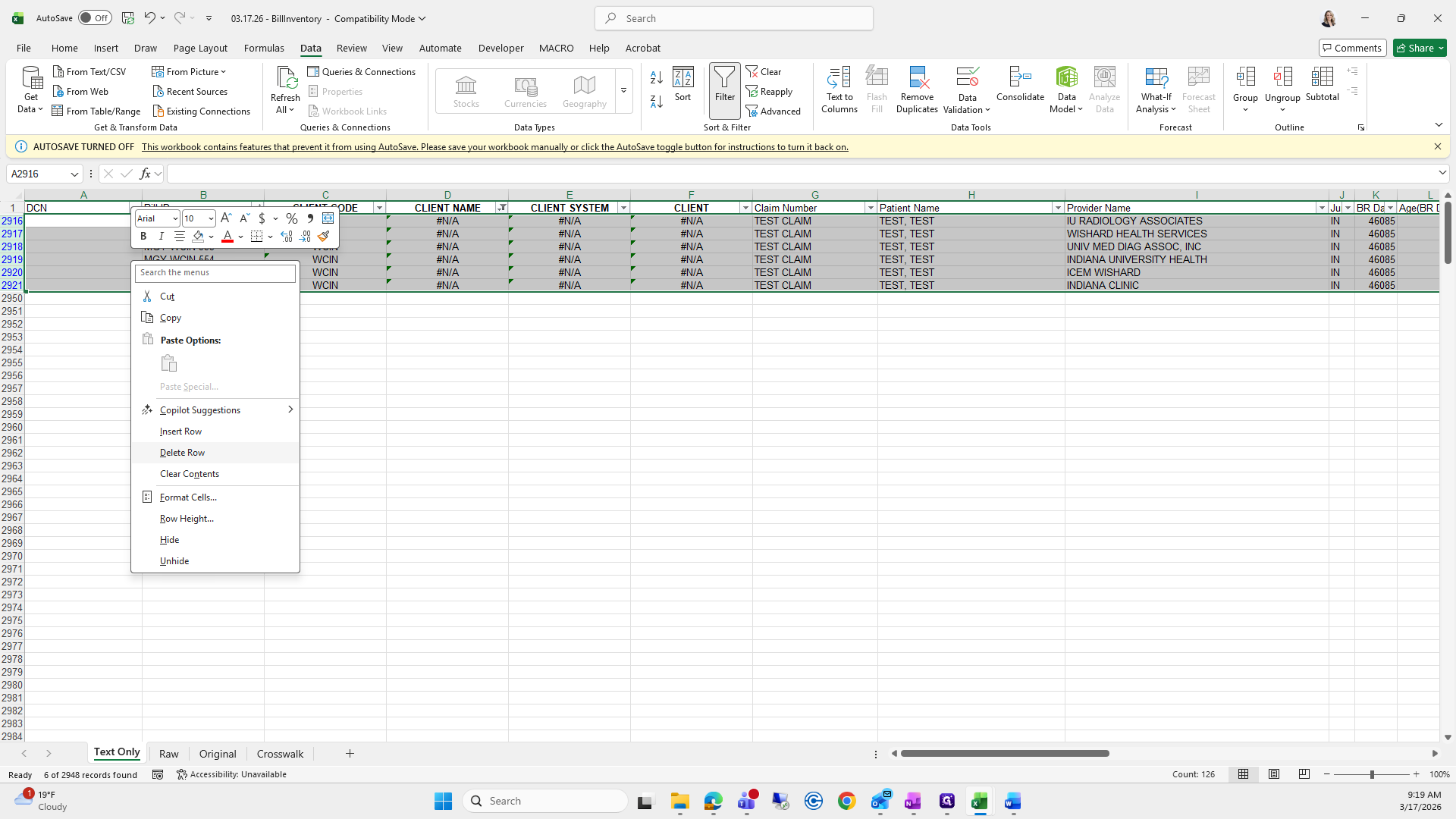Click the Consolidate icon
This screenshot has width=1456, height=819.
1020,78
